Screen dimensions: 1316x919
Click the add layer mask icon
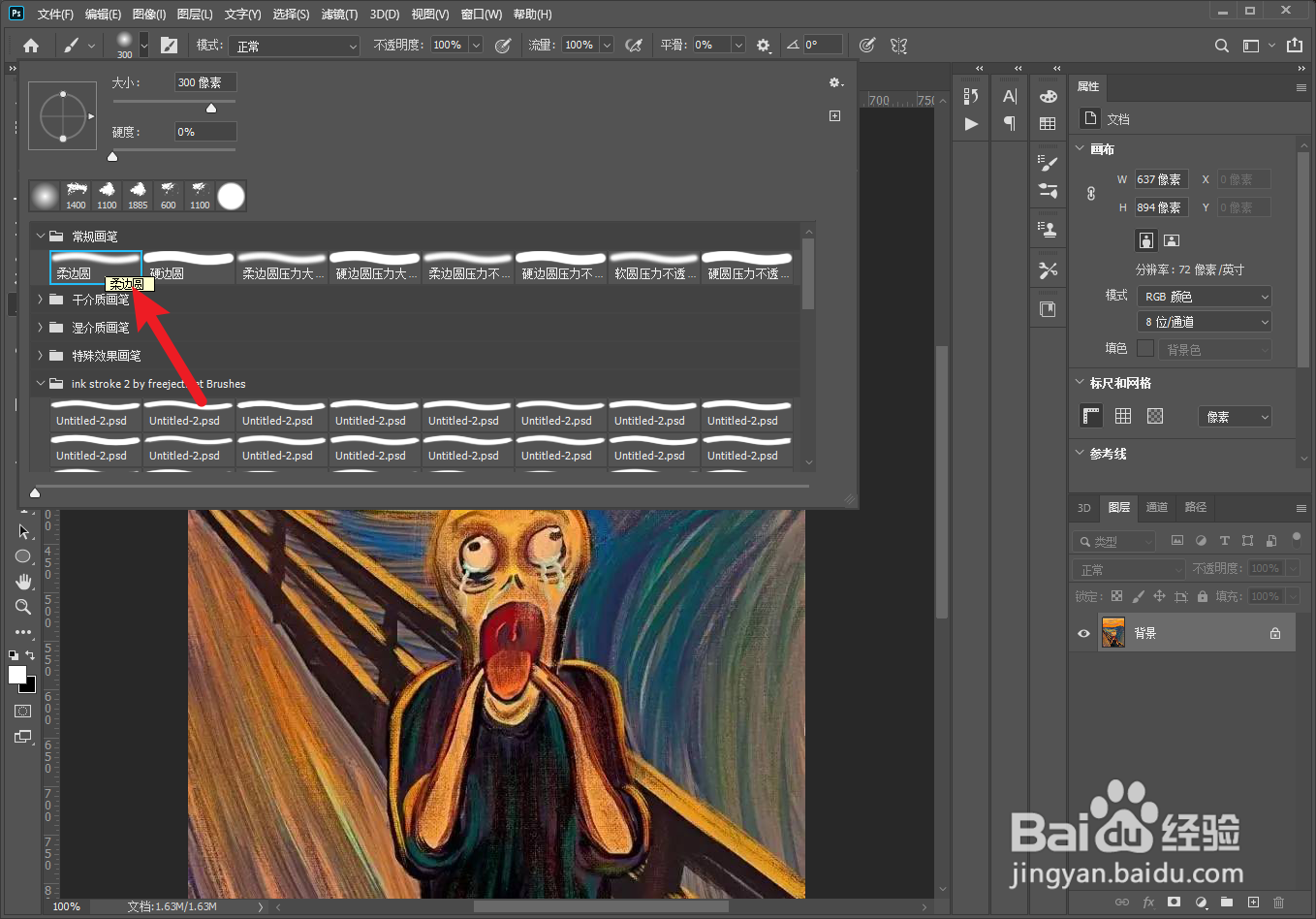pyautogui.click(x=1174, y=902)
